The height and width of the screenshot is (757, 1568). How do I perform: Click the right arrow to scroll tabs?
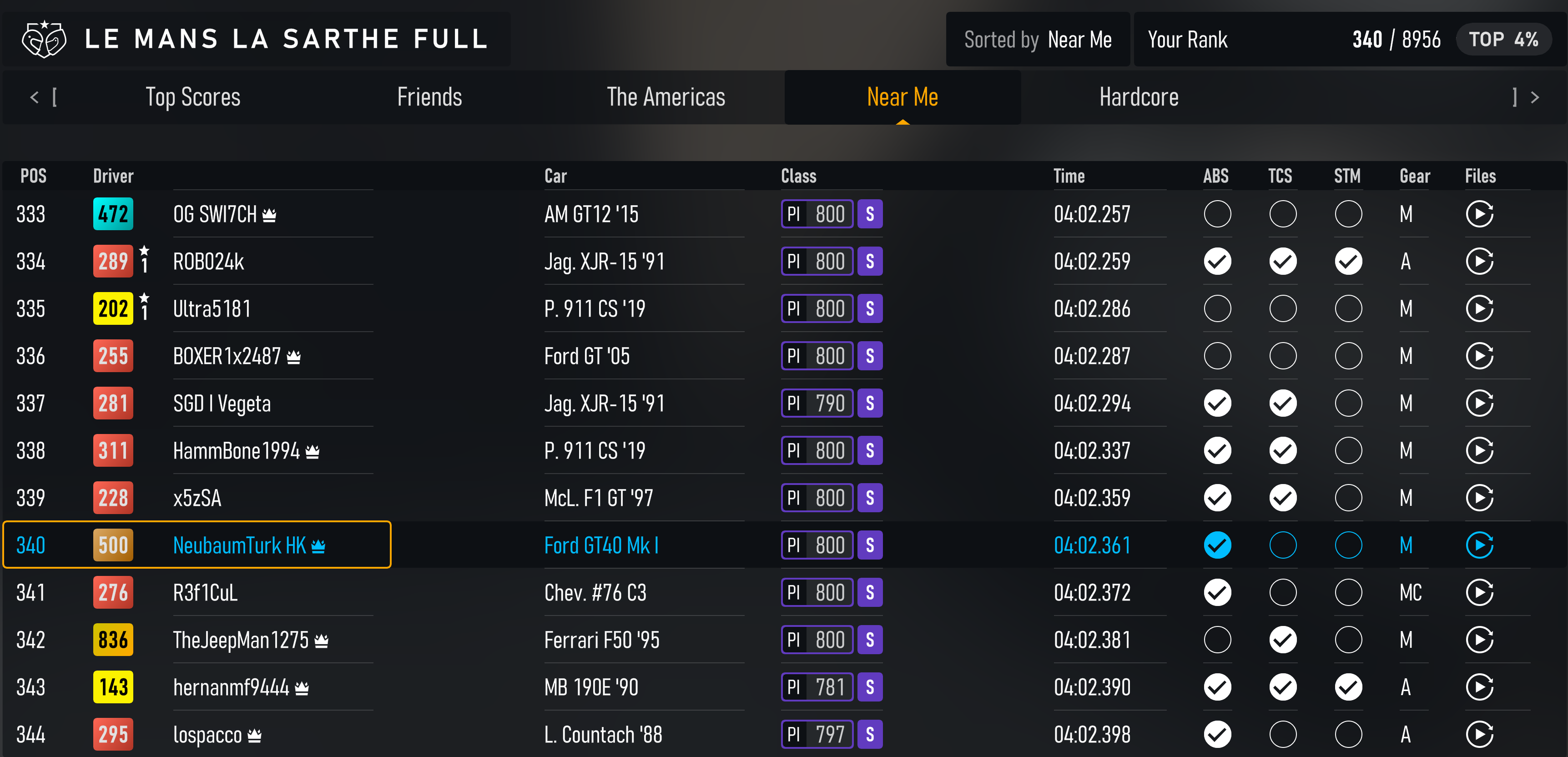click(x=1534, y=97)
